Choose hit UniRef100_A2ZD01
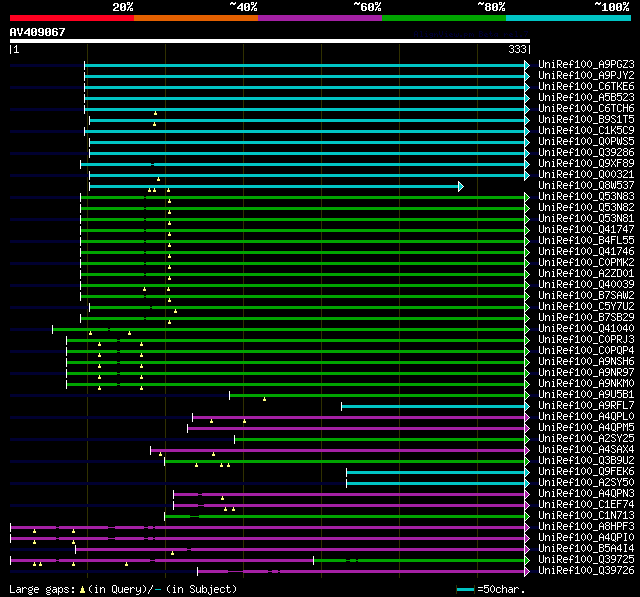The height and width of the screenshot is (597, 640). point(586,274)
